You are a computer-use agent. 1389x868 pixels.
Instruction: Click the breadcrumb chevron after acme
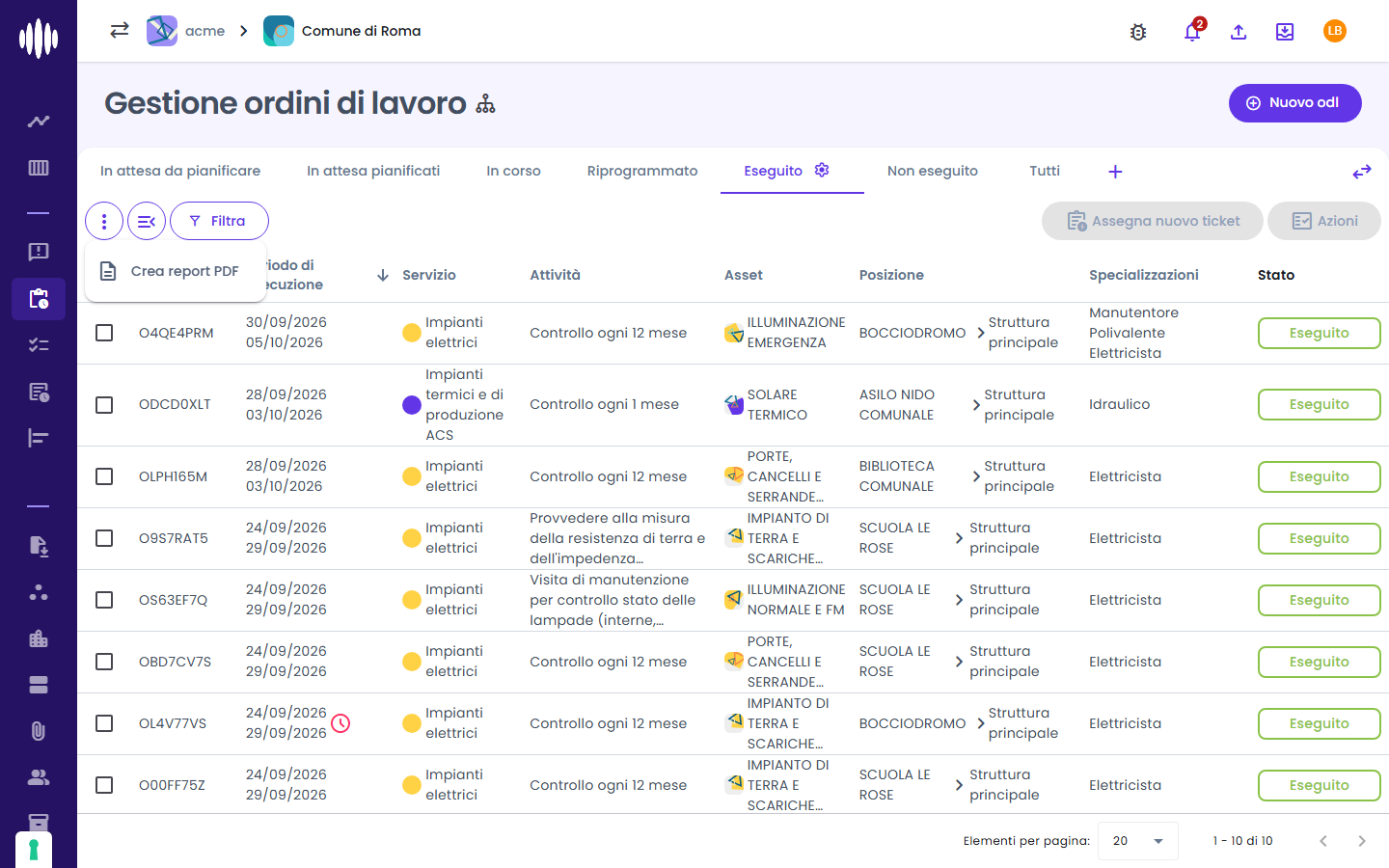click(244, 31)
